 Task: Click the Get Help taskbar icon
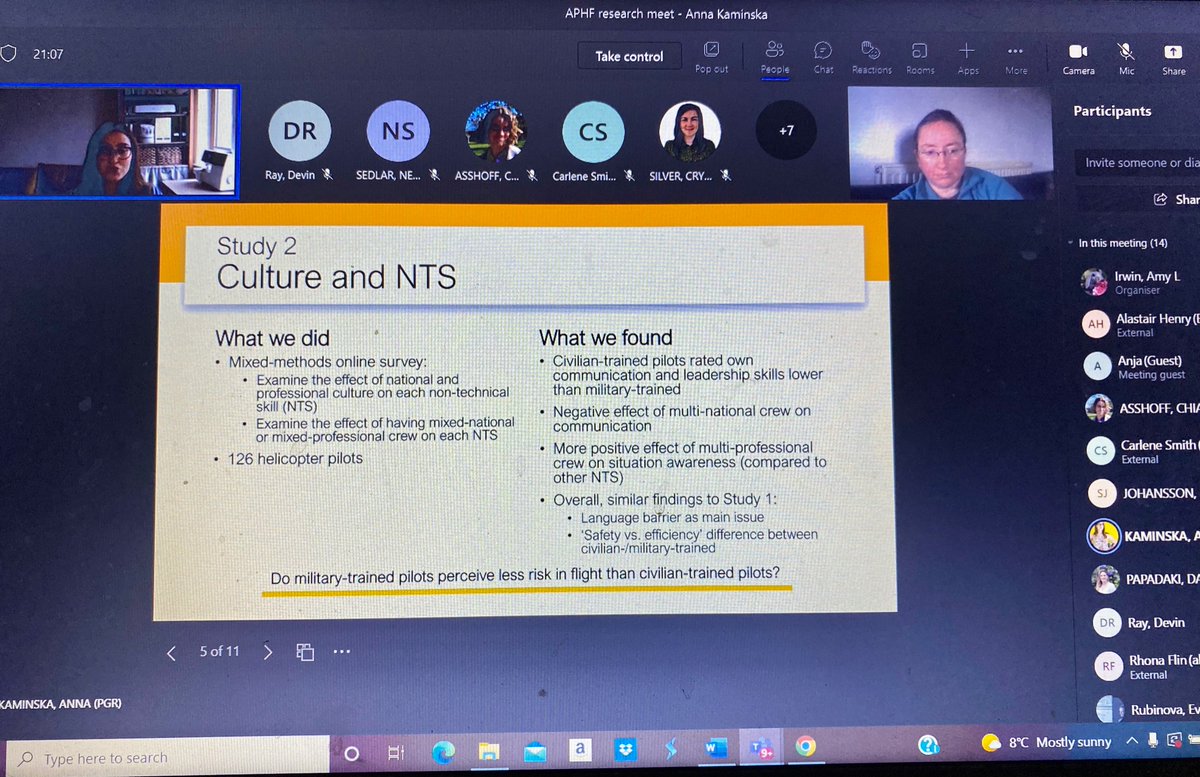click(x=929, y=744)
